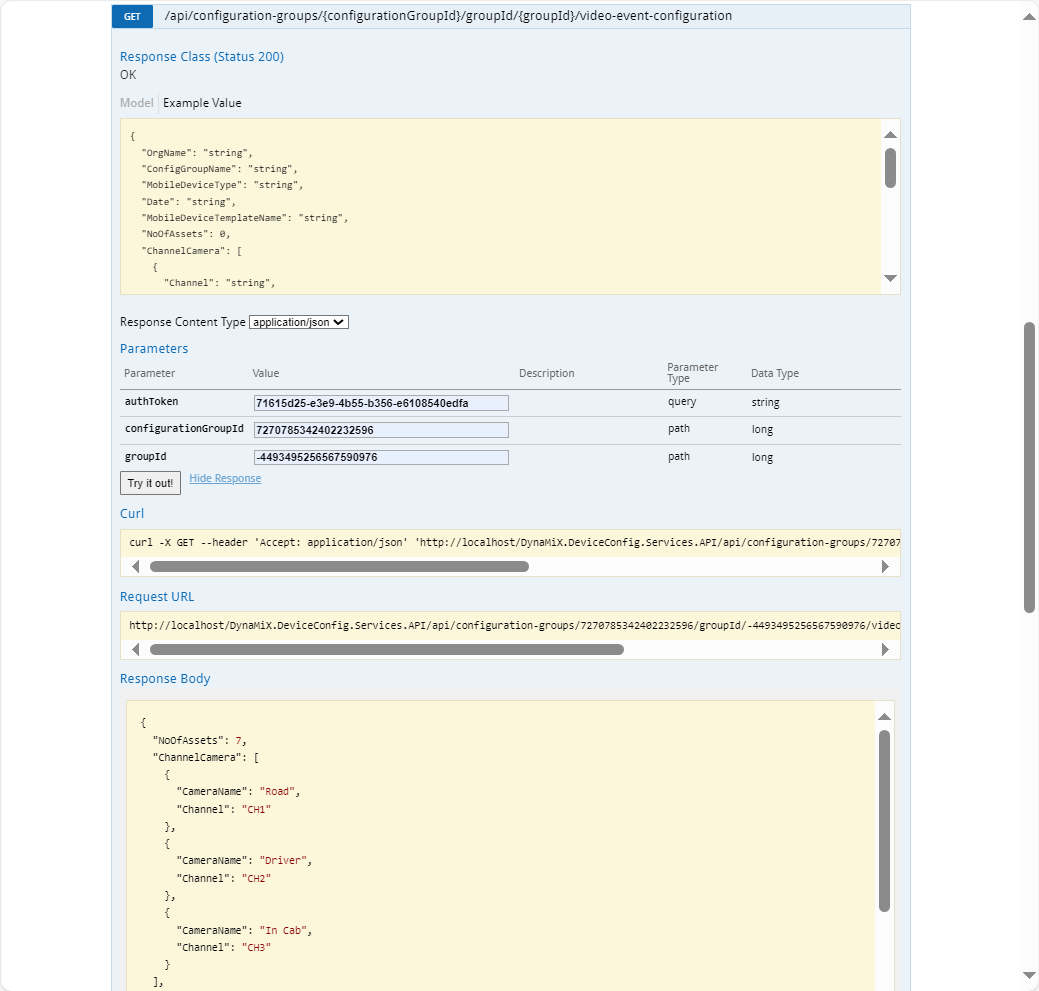Open Response Content Type dropdown
The width and height of the screenshot is (1039, 991).
(x=298, y=322)
